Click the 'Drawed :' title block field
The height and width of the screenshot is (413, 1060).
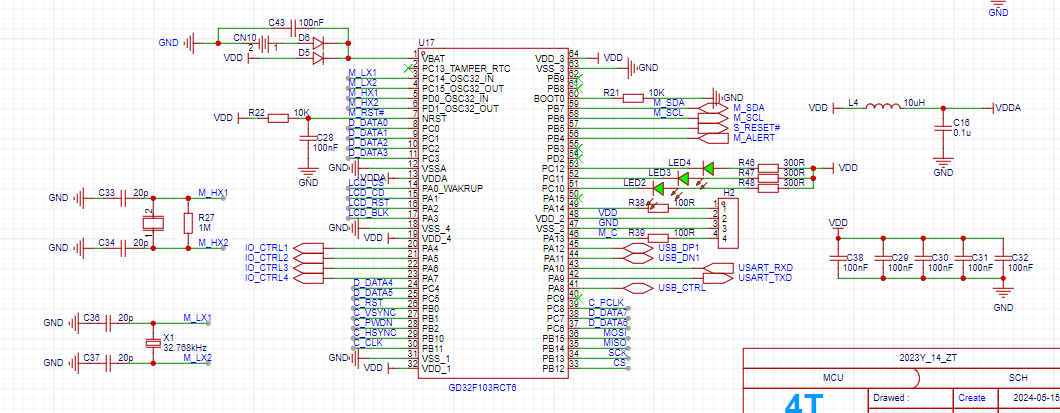(889, 397)
